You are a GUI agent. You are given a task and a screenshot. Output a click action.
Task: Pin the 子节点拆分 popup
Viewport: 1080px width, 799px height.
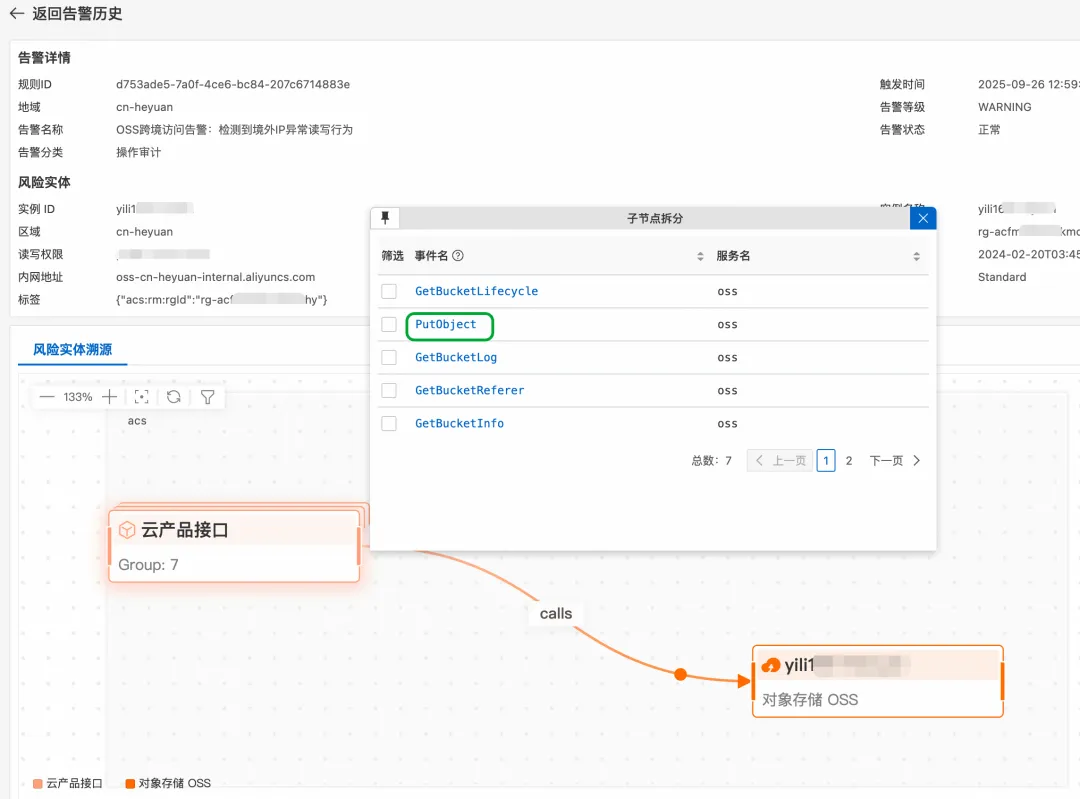[385, 218]
